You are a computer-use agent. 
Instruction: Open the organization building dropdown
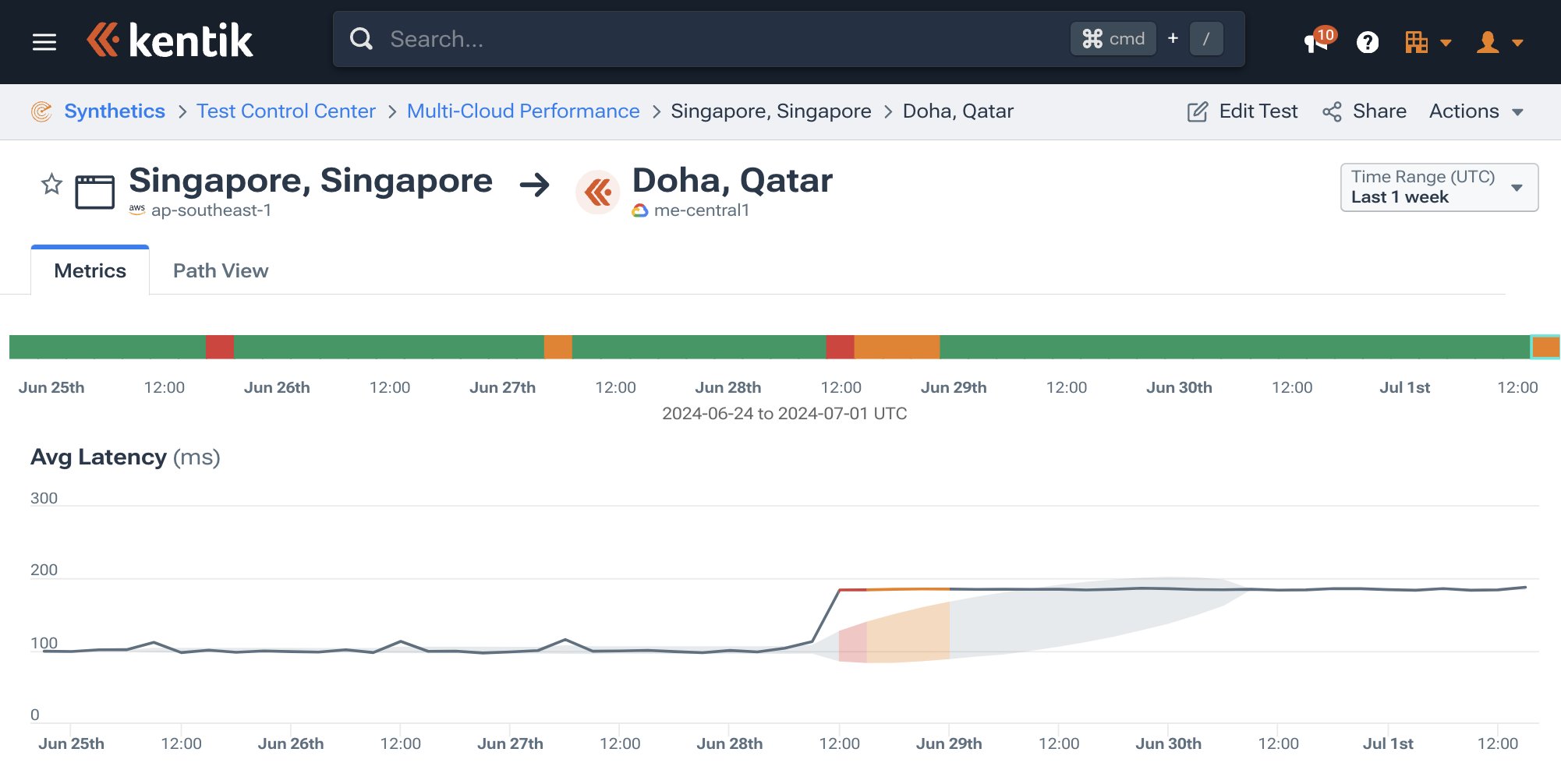tap(1427, 42)
